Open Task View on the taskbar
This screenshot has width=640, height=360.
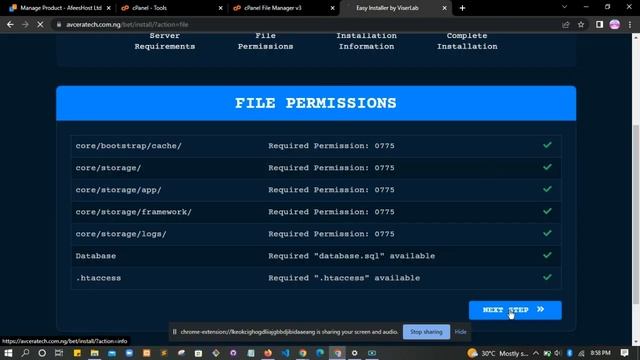59,353
